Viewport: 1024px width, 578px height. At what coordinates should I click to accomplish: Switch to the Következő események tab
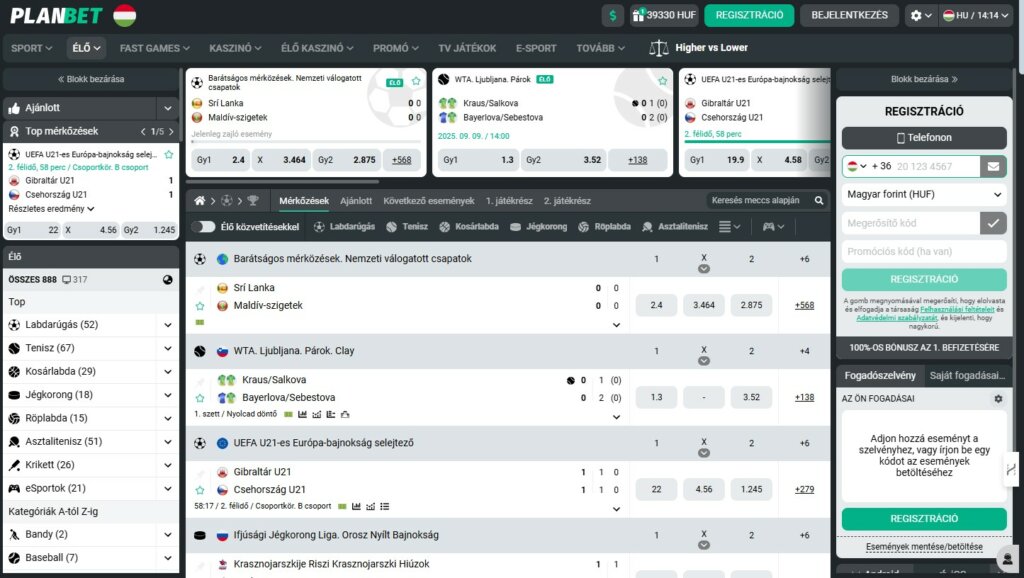(x=429, y=201)
